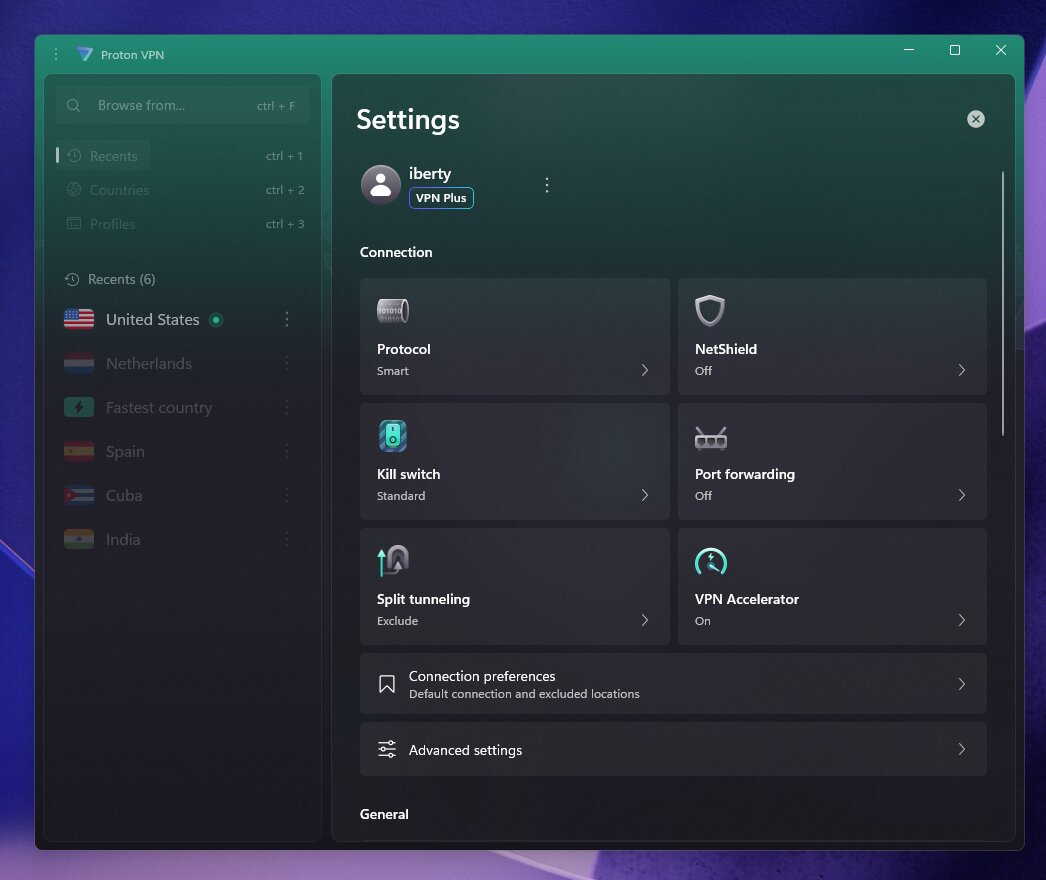
Task: Expand Kill switch card chevron
Action: [x=644, y=495]
